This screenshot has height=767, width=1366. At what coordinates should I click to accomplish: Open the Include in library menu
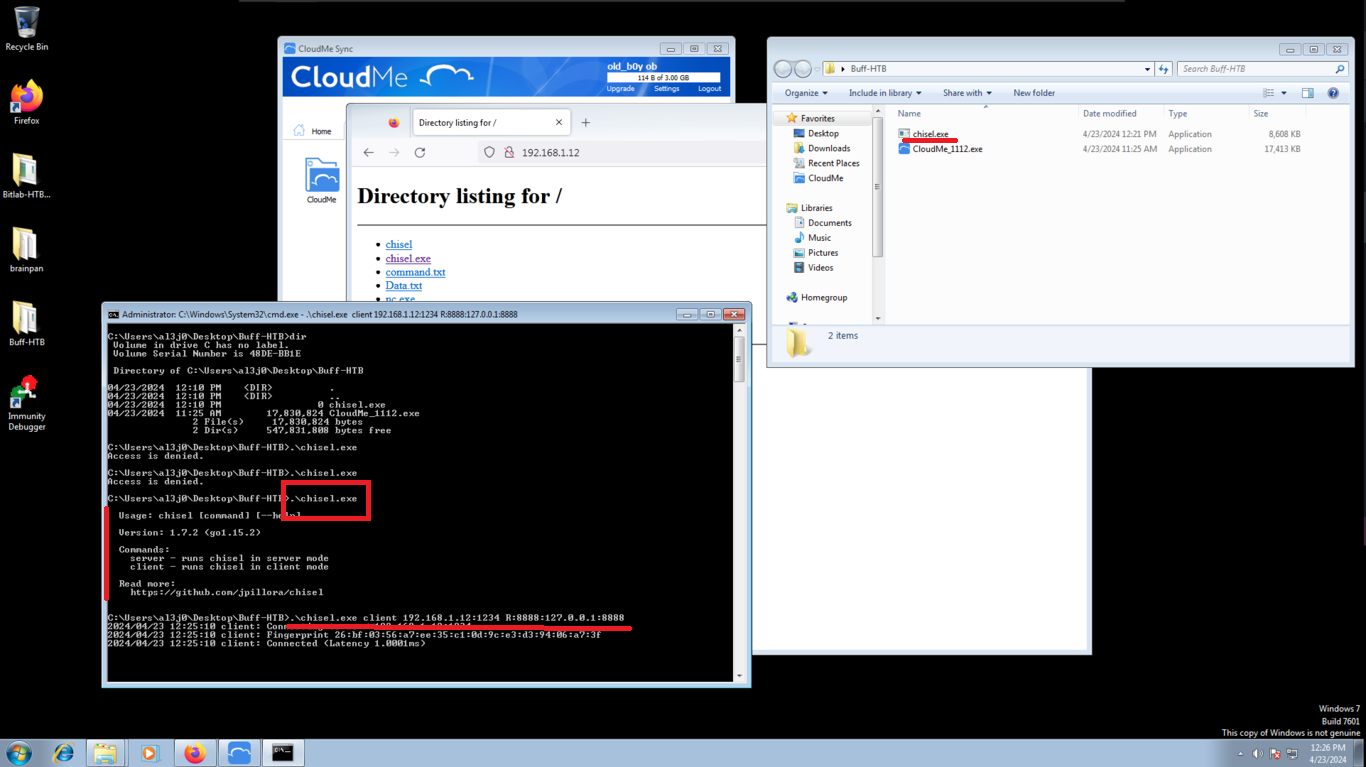click(x=885, y=93)
